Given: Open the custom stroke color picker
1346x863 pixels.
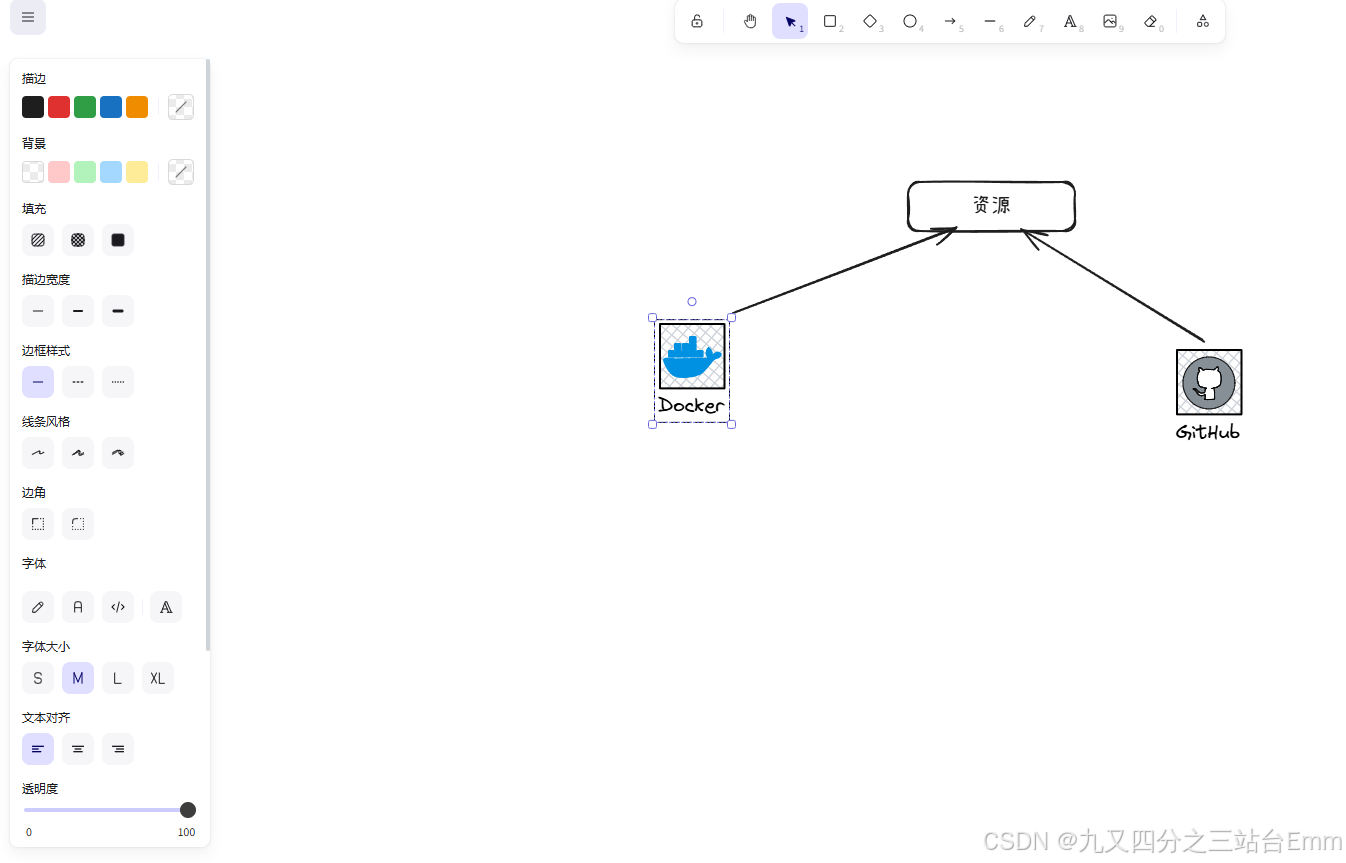Looking at the screenshot, I should 181,107.
